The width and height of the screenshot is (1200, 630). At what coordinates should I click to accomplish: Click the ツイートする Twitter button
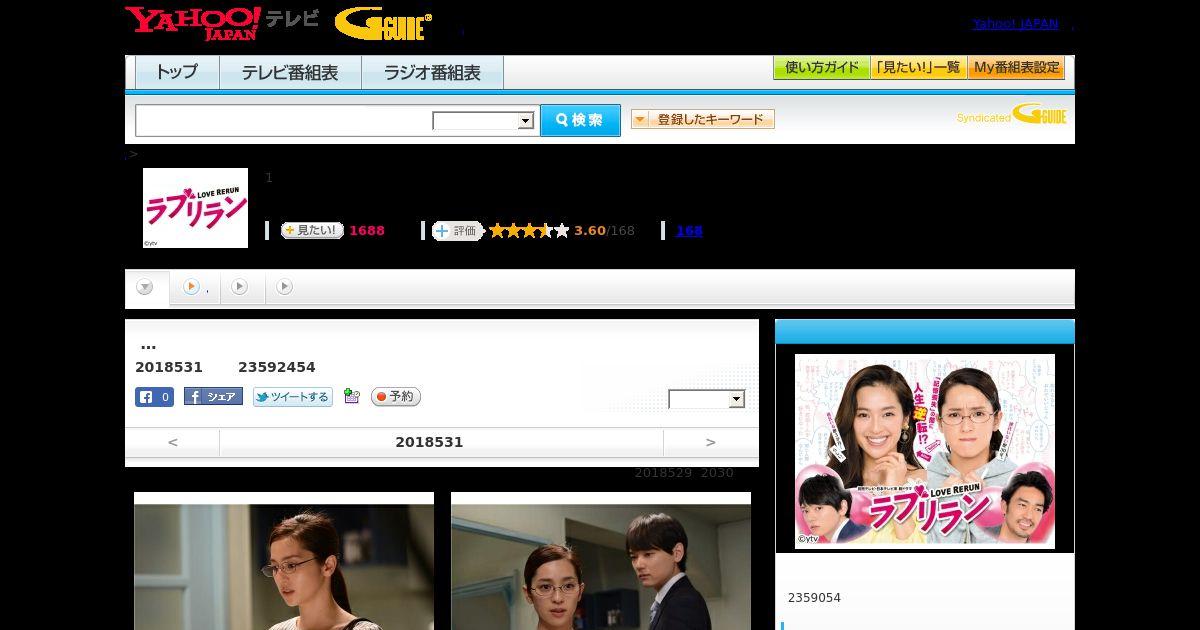292,397
